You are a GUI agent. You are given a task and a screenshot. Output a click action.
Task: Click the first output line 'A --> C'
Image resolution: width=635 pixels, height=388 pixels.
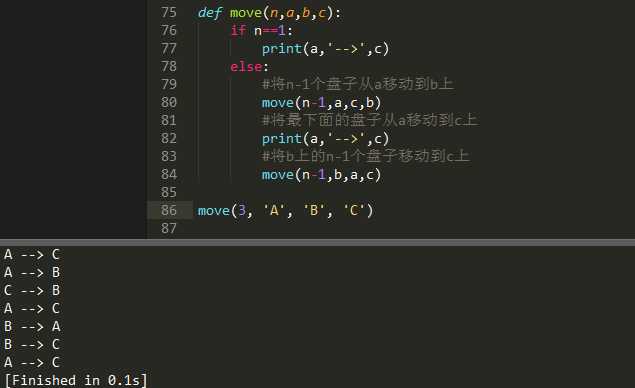coord(32,255)
